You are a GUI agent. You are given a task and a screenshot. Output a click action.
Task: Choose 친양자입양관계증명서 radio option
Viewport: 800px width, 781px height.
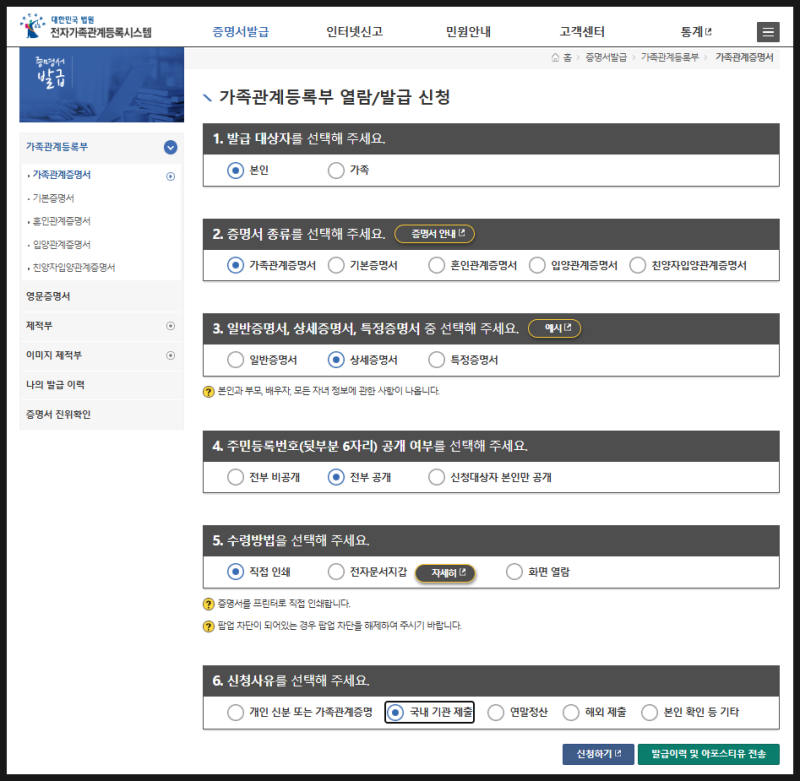[x=637, y=265]
